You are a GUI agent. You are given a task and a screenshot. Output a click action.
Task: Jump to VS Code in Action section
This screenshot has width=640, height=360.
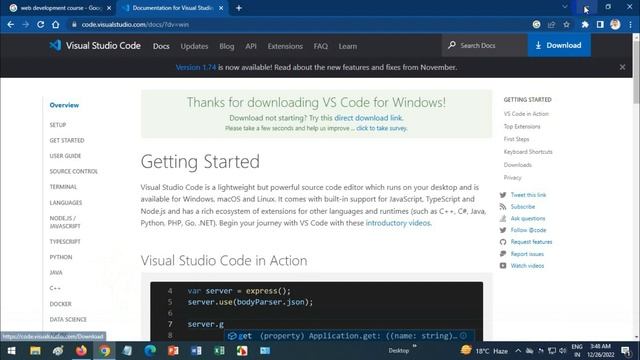pyautogui.click(x=526, y=114)
